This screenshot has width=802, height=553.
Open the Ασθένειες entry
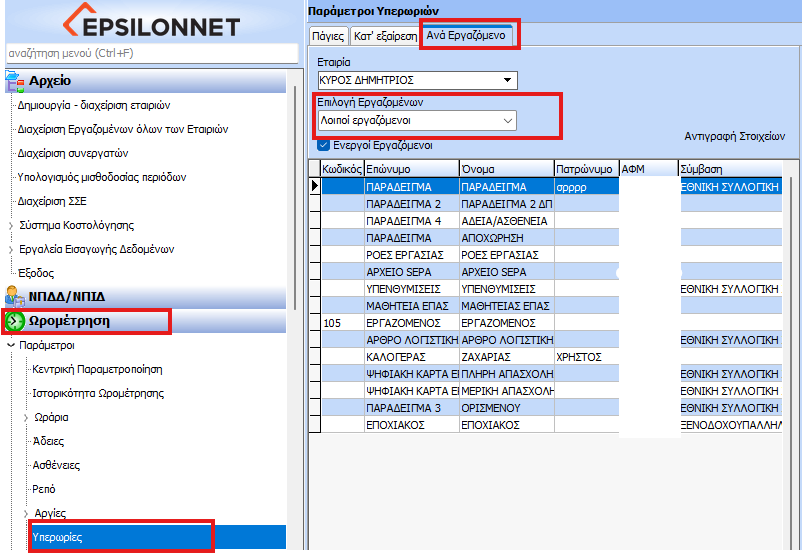tap(56, 466)
